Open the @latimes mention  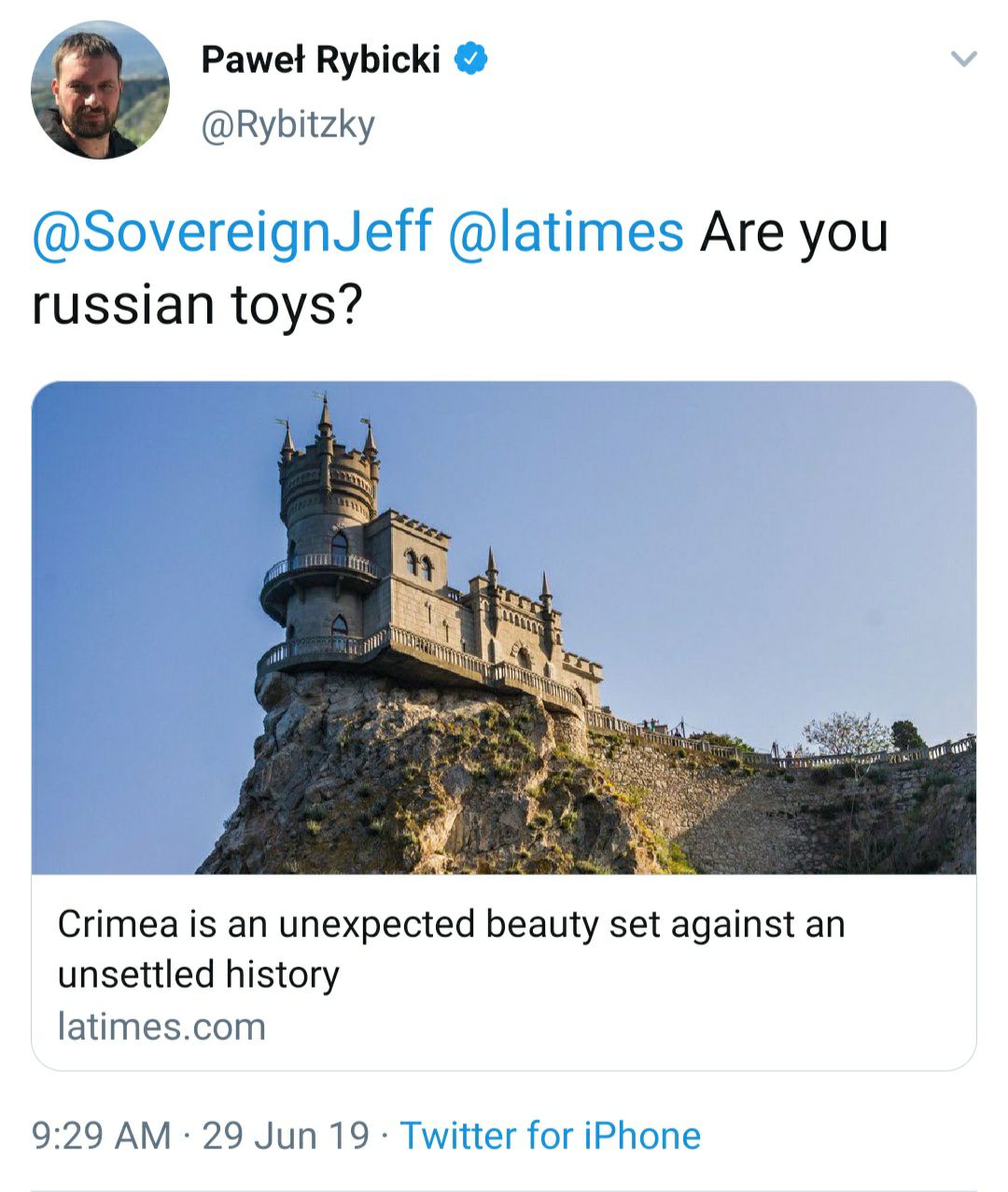coord(567,231)
